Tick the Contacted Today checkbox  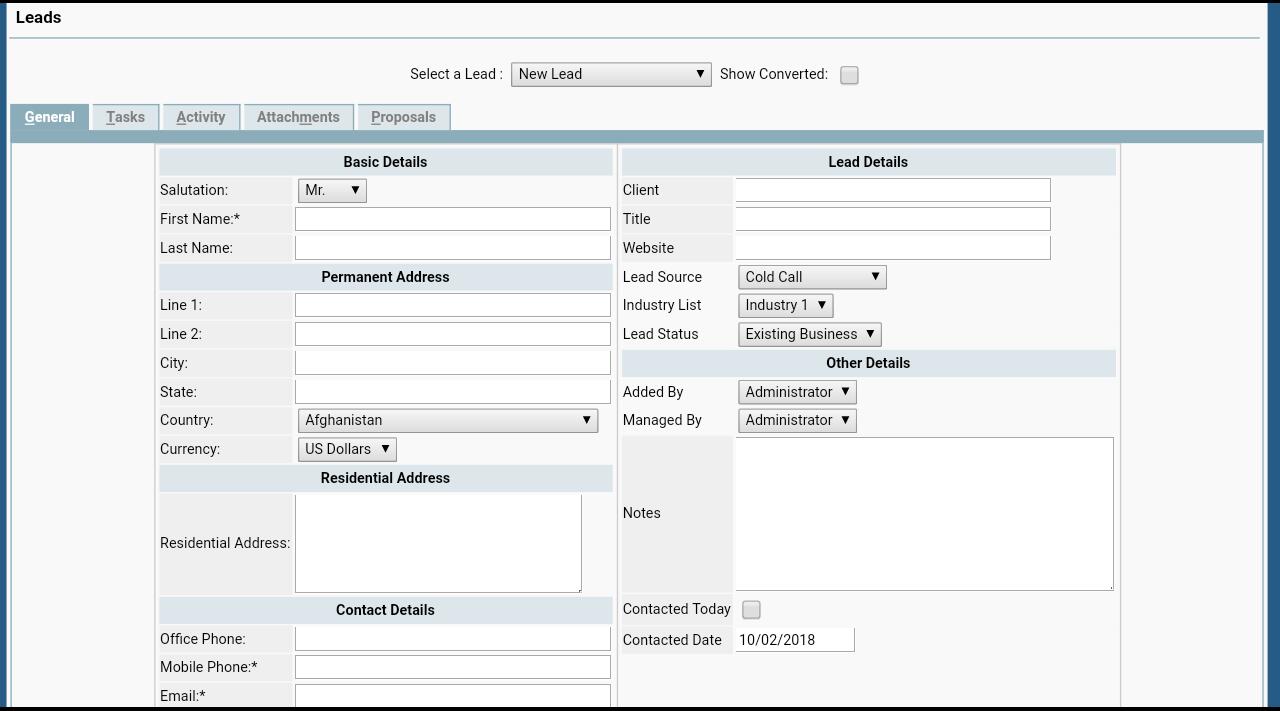751,610
